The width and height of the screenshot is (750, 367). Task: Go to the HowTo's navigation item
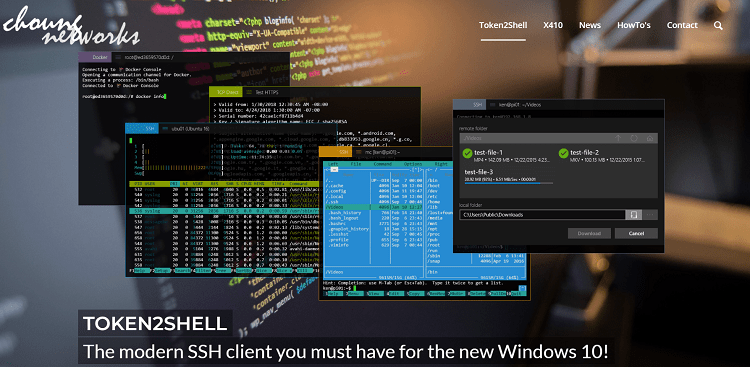pos(634,25)
